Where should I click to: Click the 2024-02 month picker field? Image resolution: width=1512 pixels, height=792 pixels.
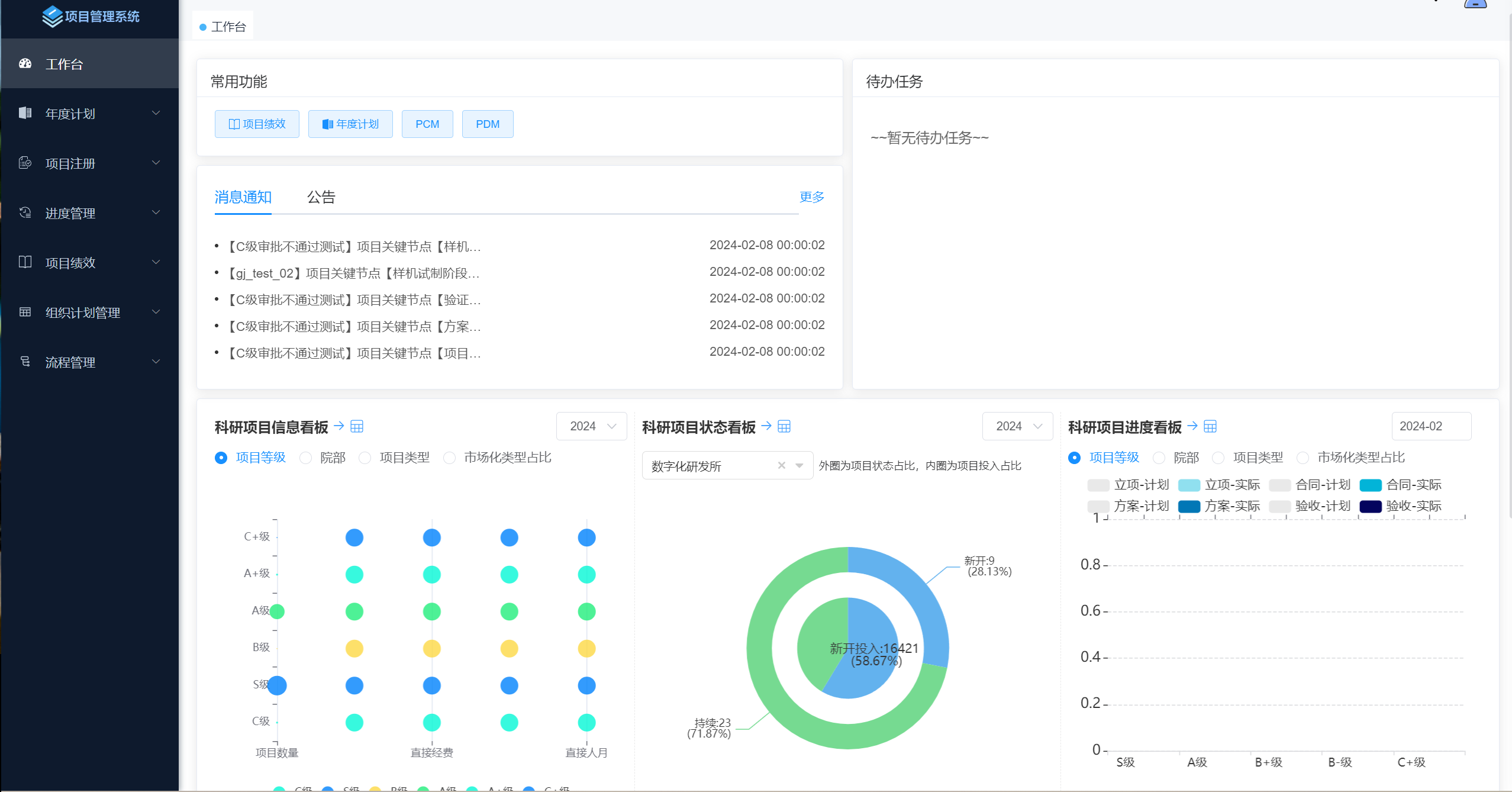1431,426
